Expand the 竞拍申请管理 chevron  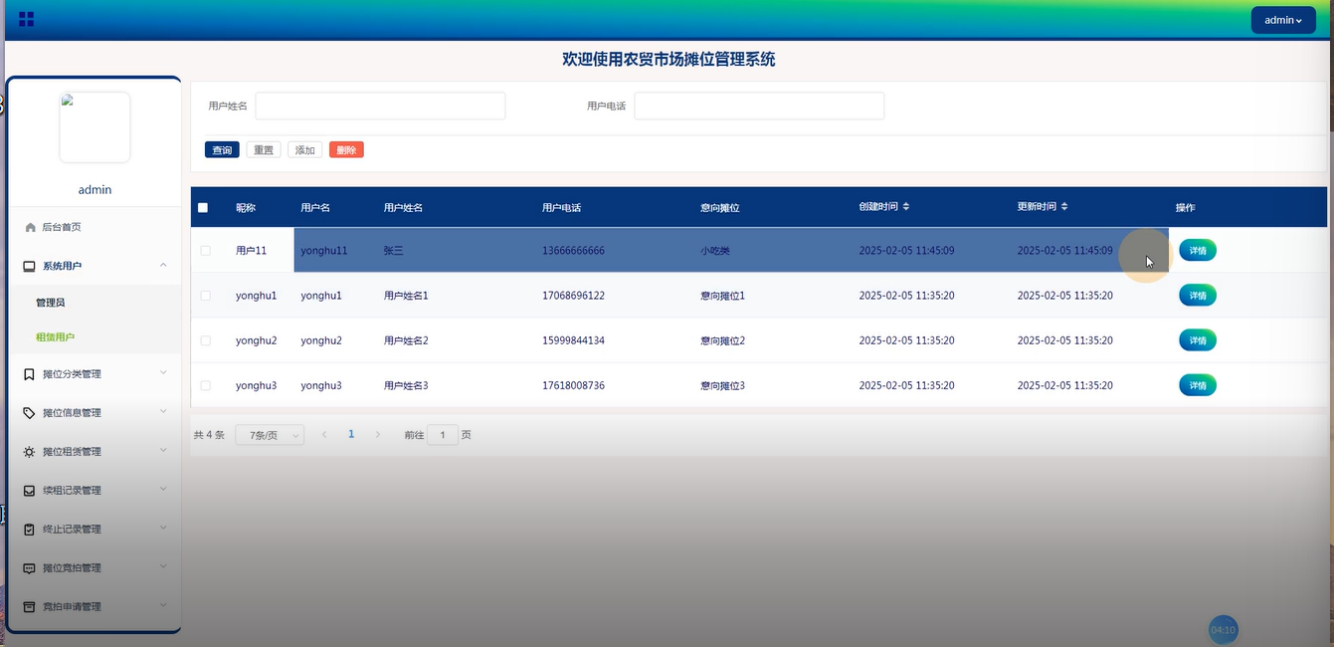(163, 606)
